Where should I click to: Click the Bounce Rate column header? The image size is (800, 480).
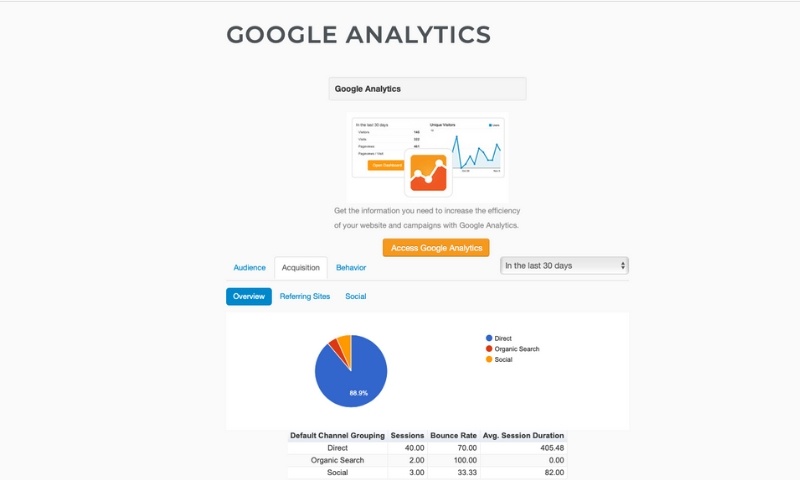click(454, 436)
